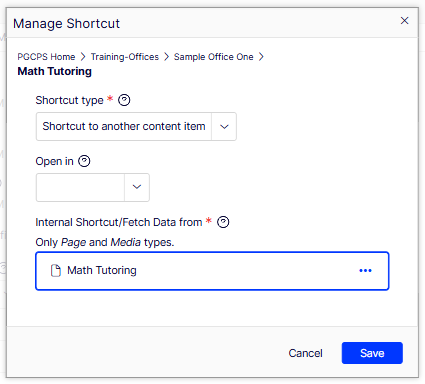Image resolution: width=425 pixels, height=384 pixels.
Task: Click the 'Open in' label
Action: pos(54,161)
